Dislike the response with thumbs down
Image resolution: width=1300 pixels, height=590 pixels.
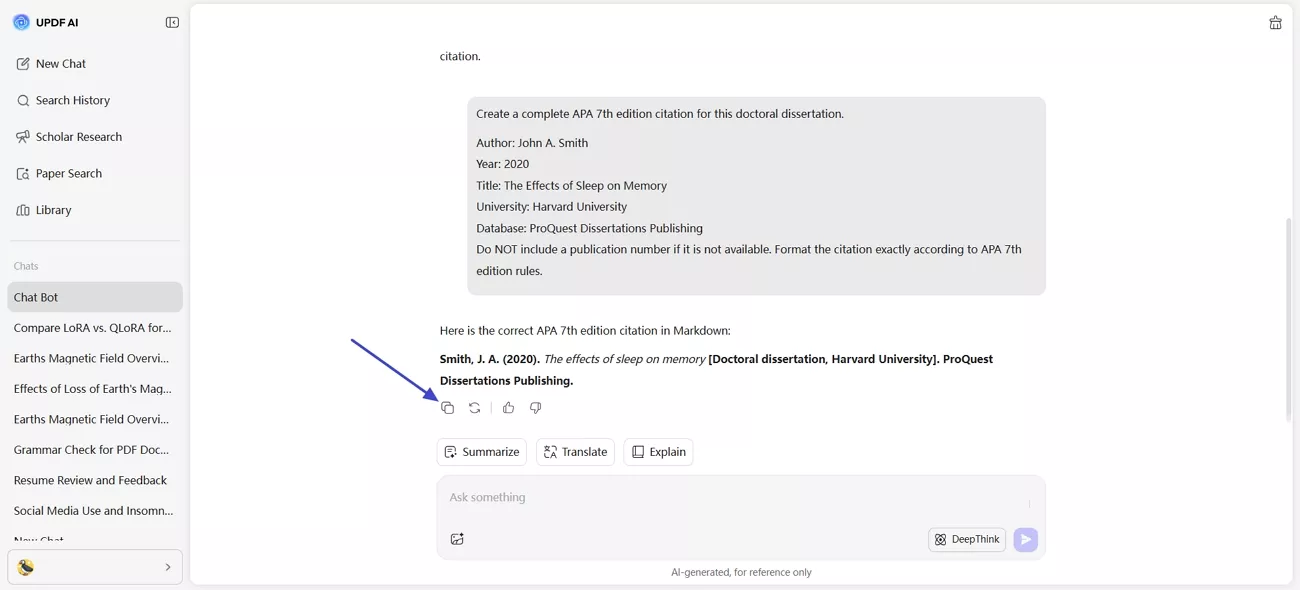click(x=535, y=408)
